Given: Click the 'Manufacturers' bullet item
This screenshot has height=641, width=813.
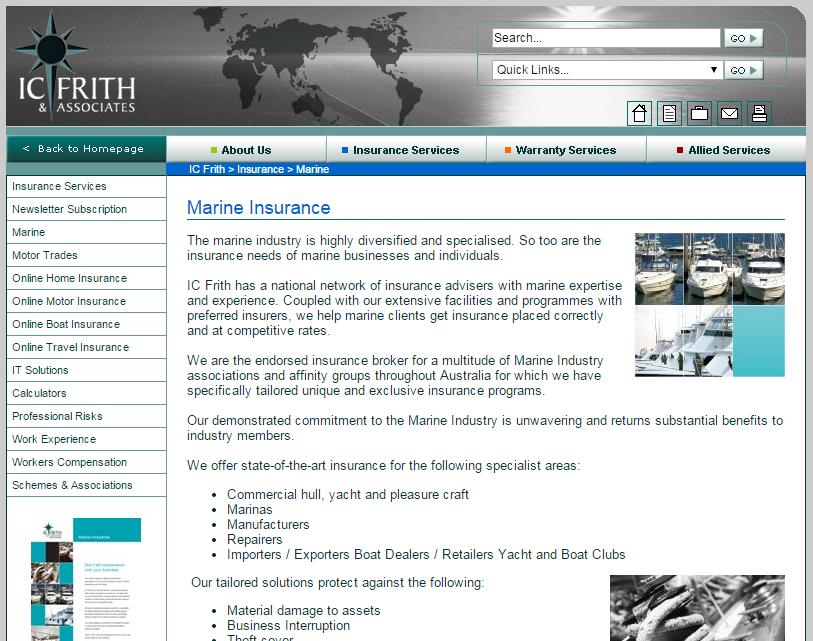Looking at the screenshot, I should (268, 525).
